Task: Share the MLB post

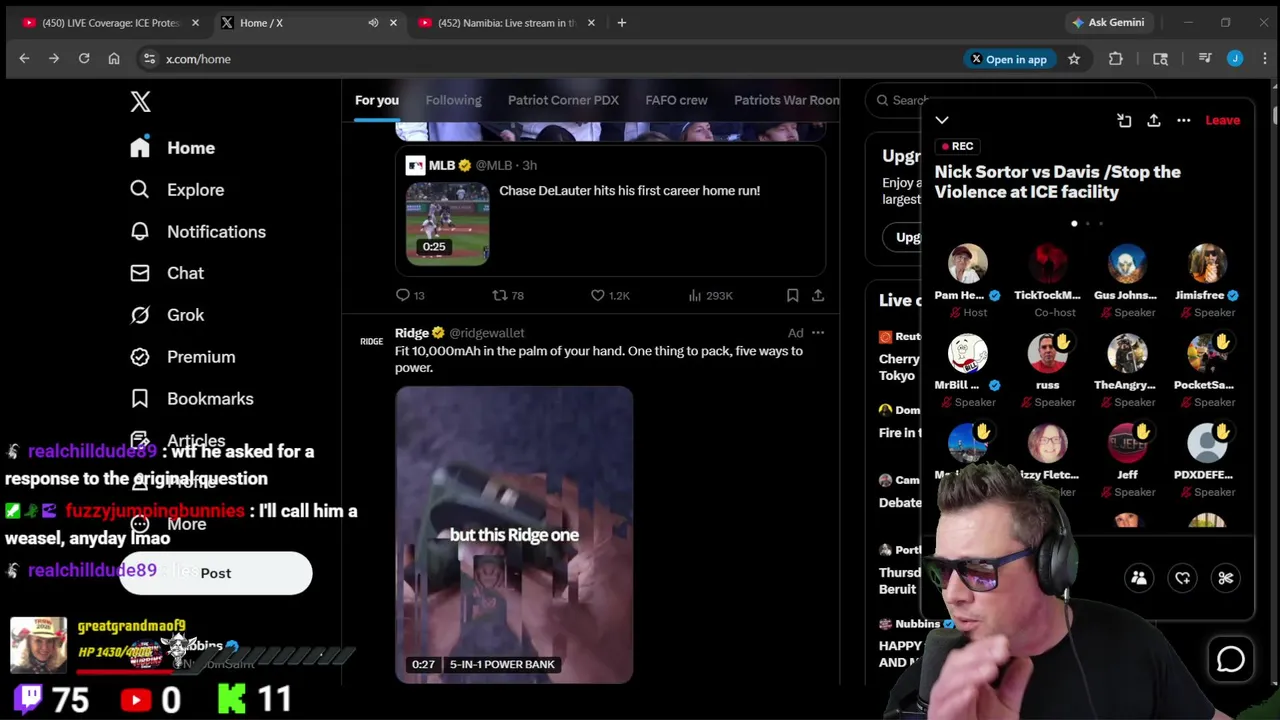Action: [x=818, y=295]
